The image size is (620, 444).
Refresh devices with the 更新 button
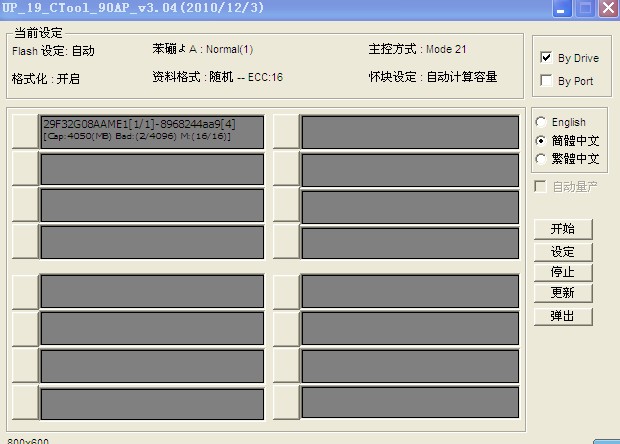point(563,293)
